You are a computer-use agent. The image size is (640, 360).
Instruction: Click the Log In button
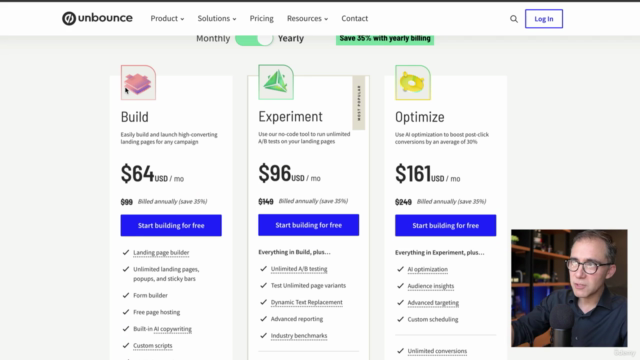(x=544, y=19)
